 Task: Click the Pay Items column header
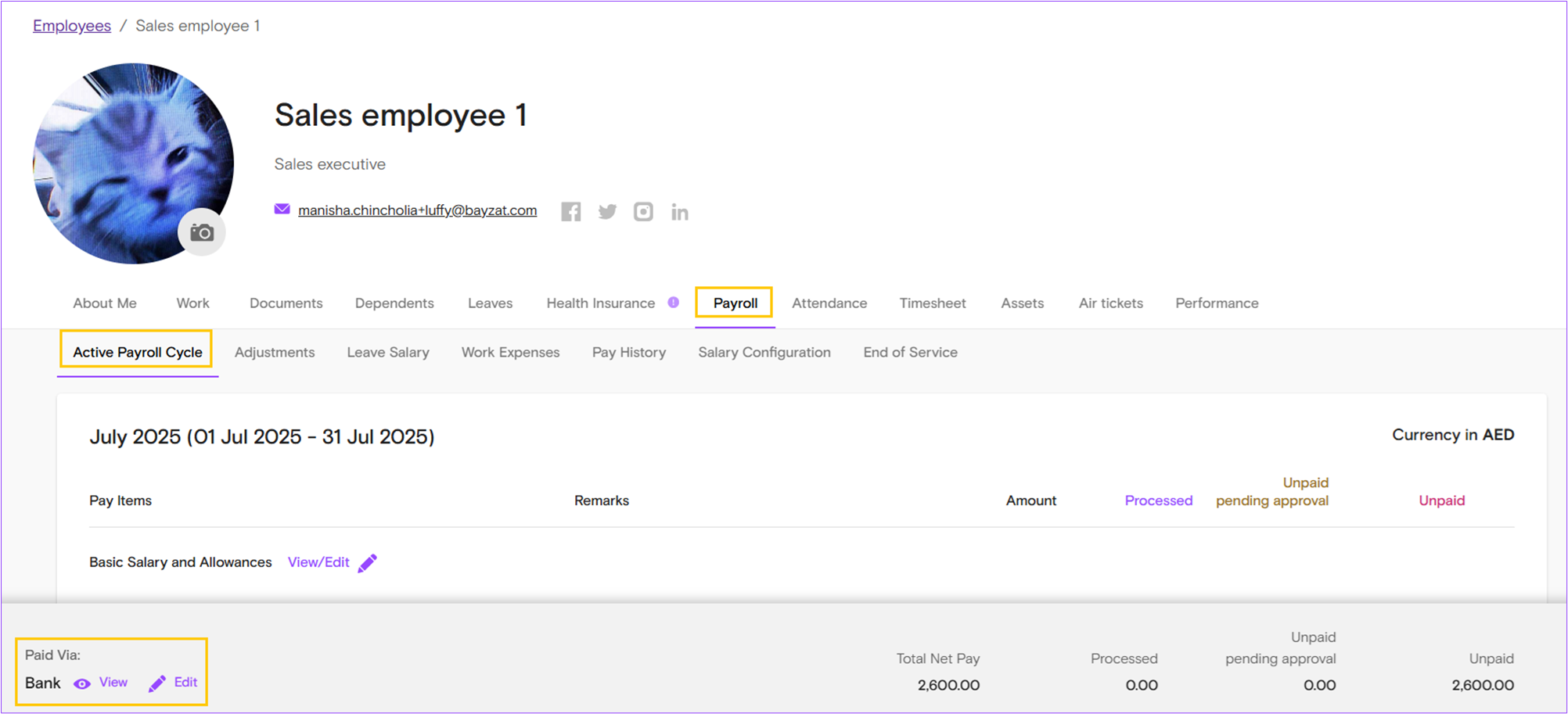coord(120,501)
